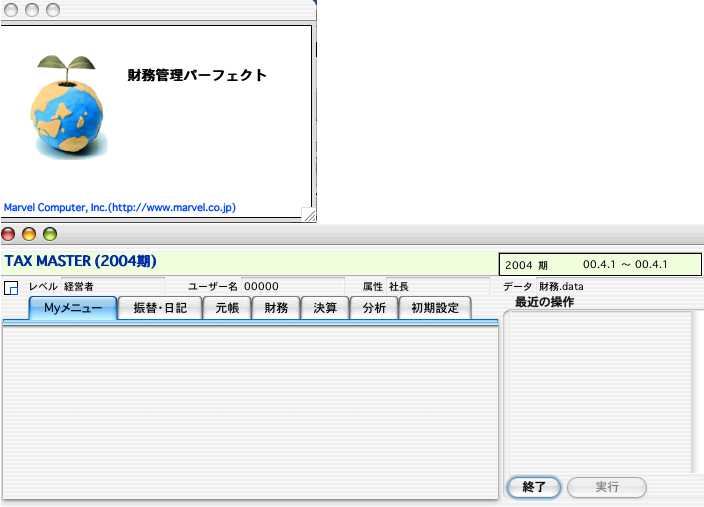Viewport: 704px width, 507px height.
Task: Click the ユーザー名 field showing 00000
Action: click(x=292, y=286)
